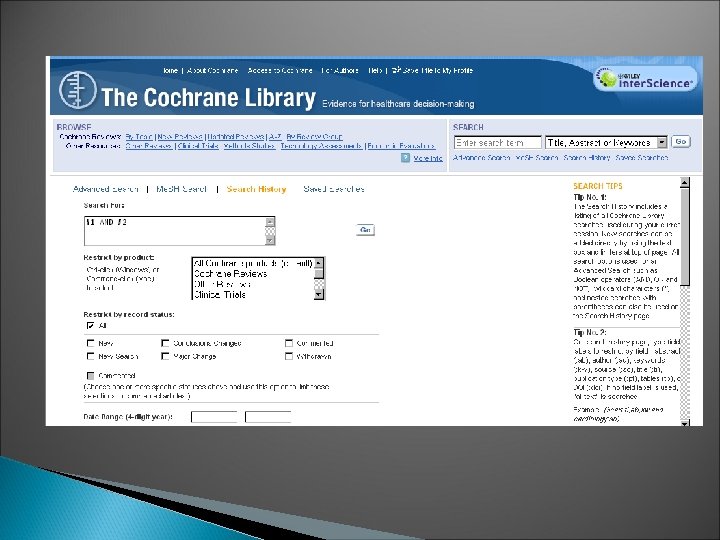Enable the Commented checkbox
Viewport: 720px width, 540px height.
point(288,343)
